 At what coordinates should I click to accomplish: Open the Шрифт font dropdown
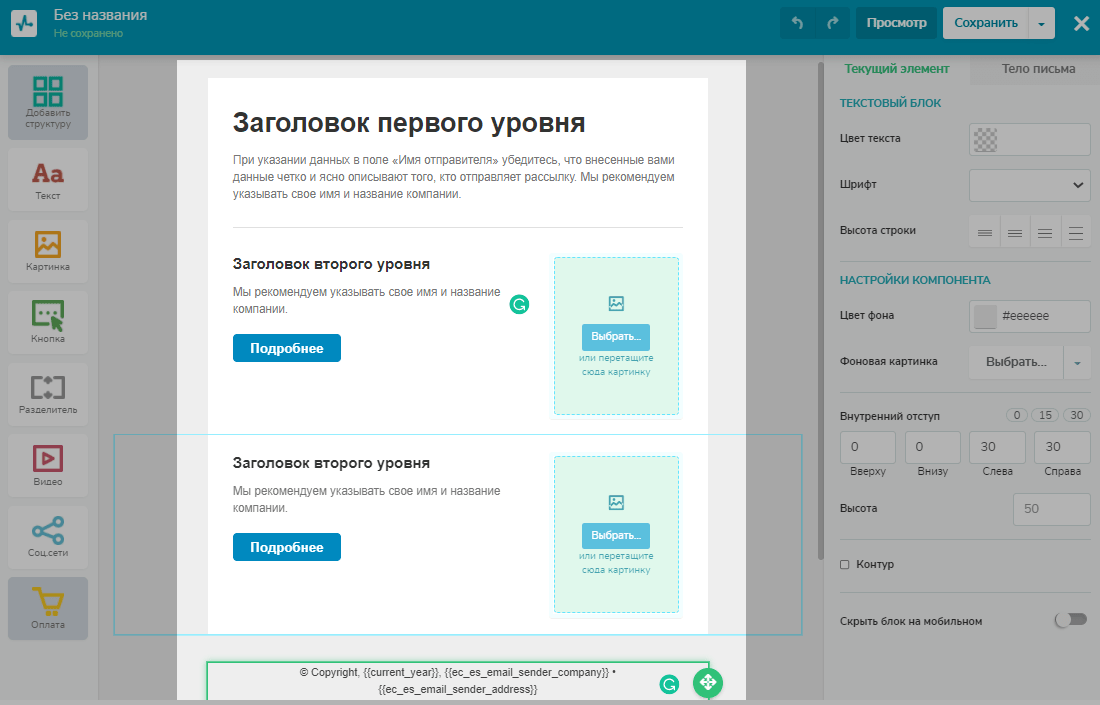tap(1029, 185)
